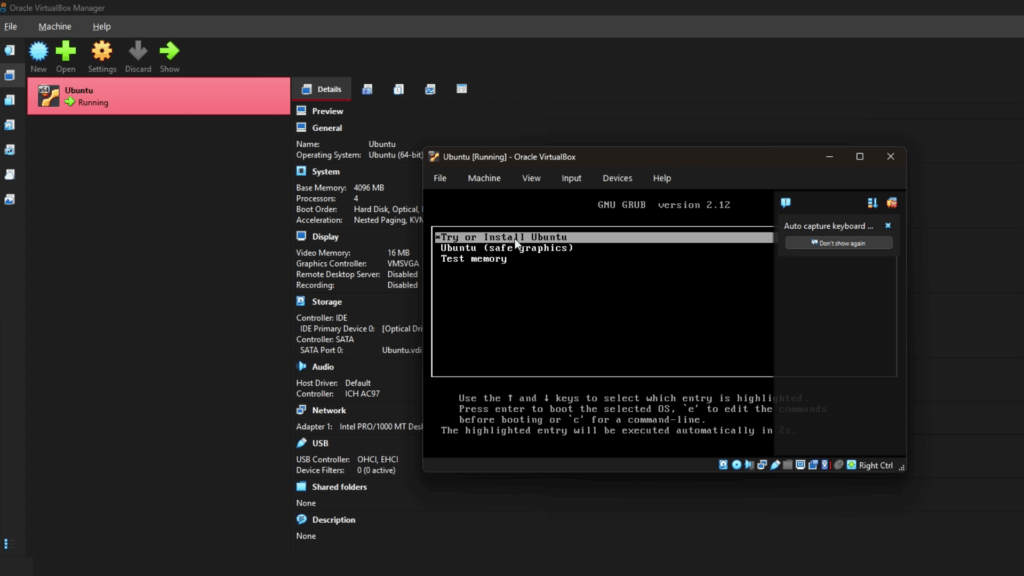Image resolution: width=1024 pixels, height=576 pixels.
Task: Open the Settings gear for Ubuntu VM
Action: click(x=101, y=50)
